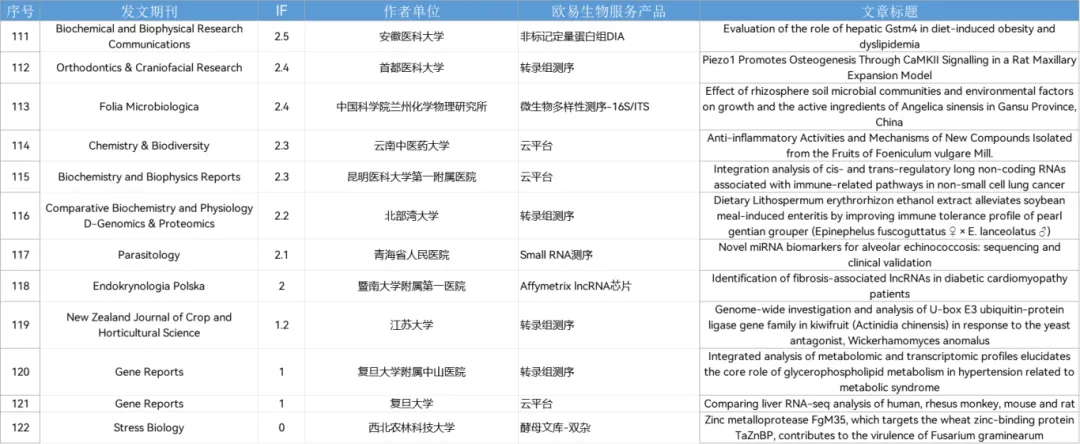The height and width of the screenshot is (444, 1080).
Task: Click the 北部湾大学 cell
Action: click(411, 216)
